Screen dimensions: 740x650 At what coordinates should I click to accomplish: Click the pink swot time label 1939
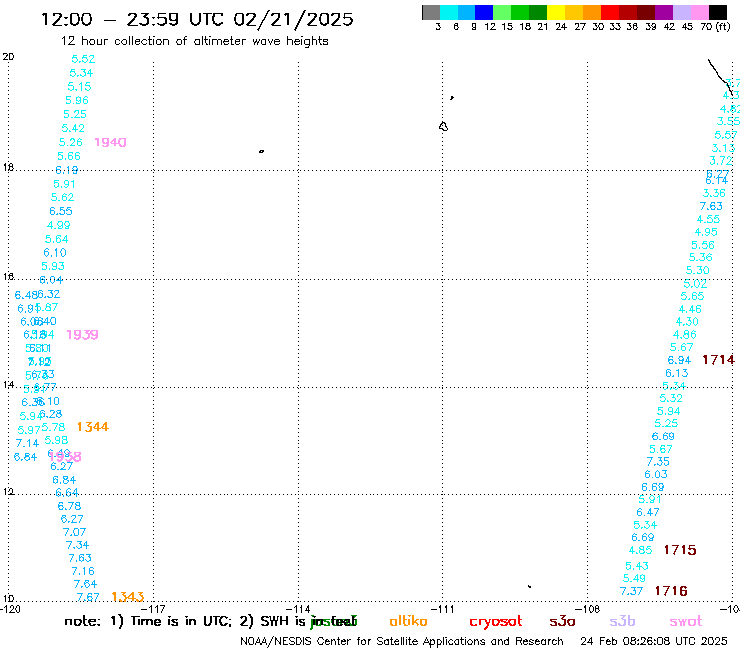pyautogui.click(x=82, y=335)
